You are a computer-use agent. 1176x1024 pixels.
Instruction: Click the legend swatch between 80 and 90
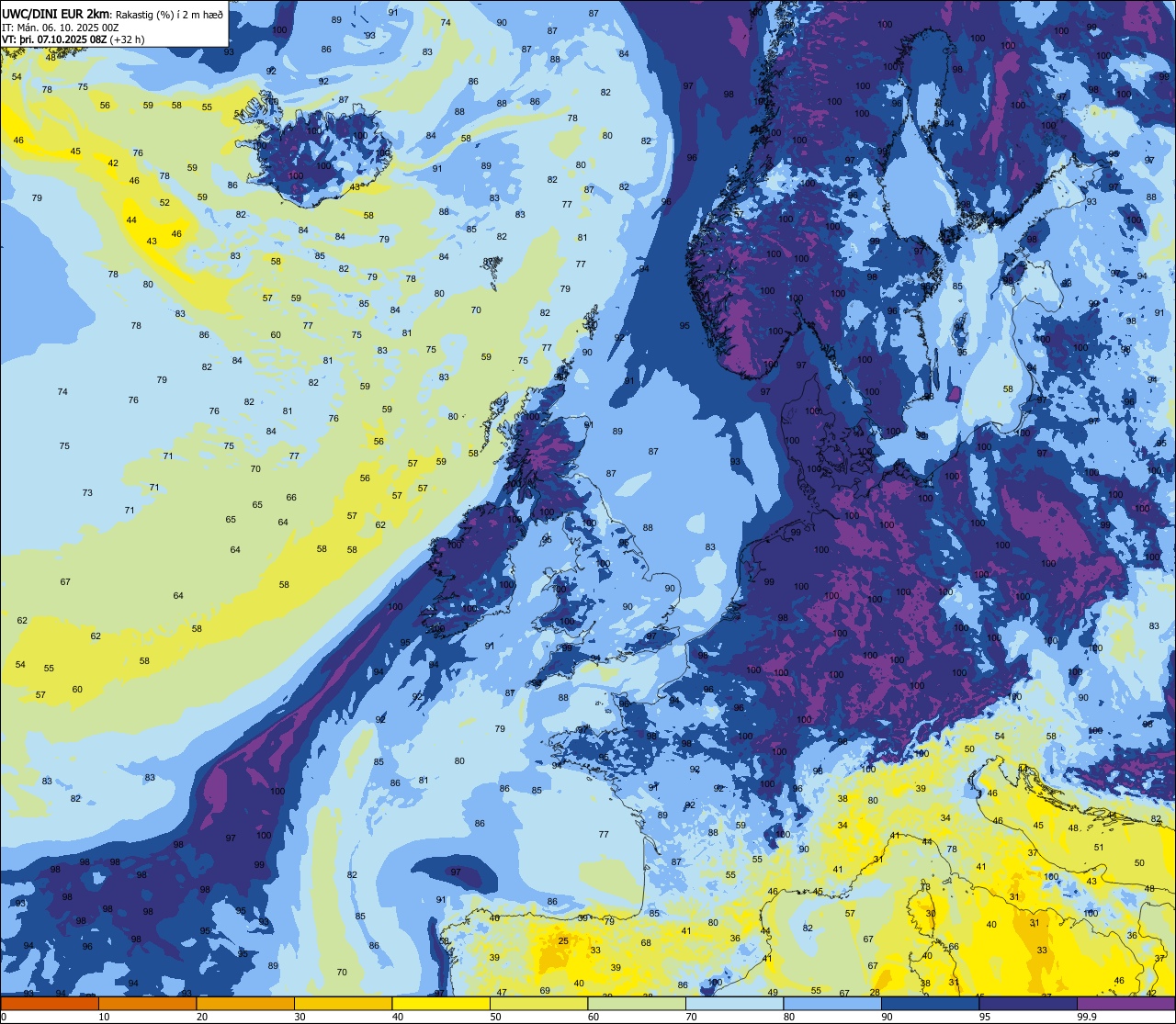pos(832,1003)
